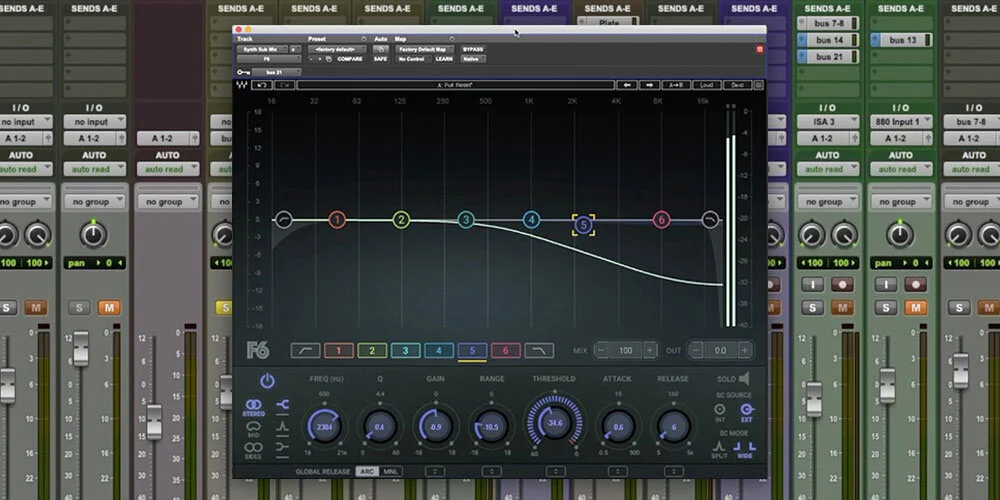Decrease OUT value with minus button
Screen dimensions: 1000x500
(696, 350)
